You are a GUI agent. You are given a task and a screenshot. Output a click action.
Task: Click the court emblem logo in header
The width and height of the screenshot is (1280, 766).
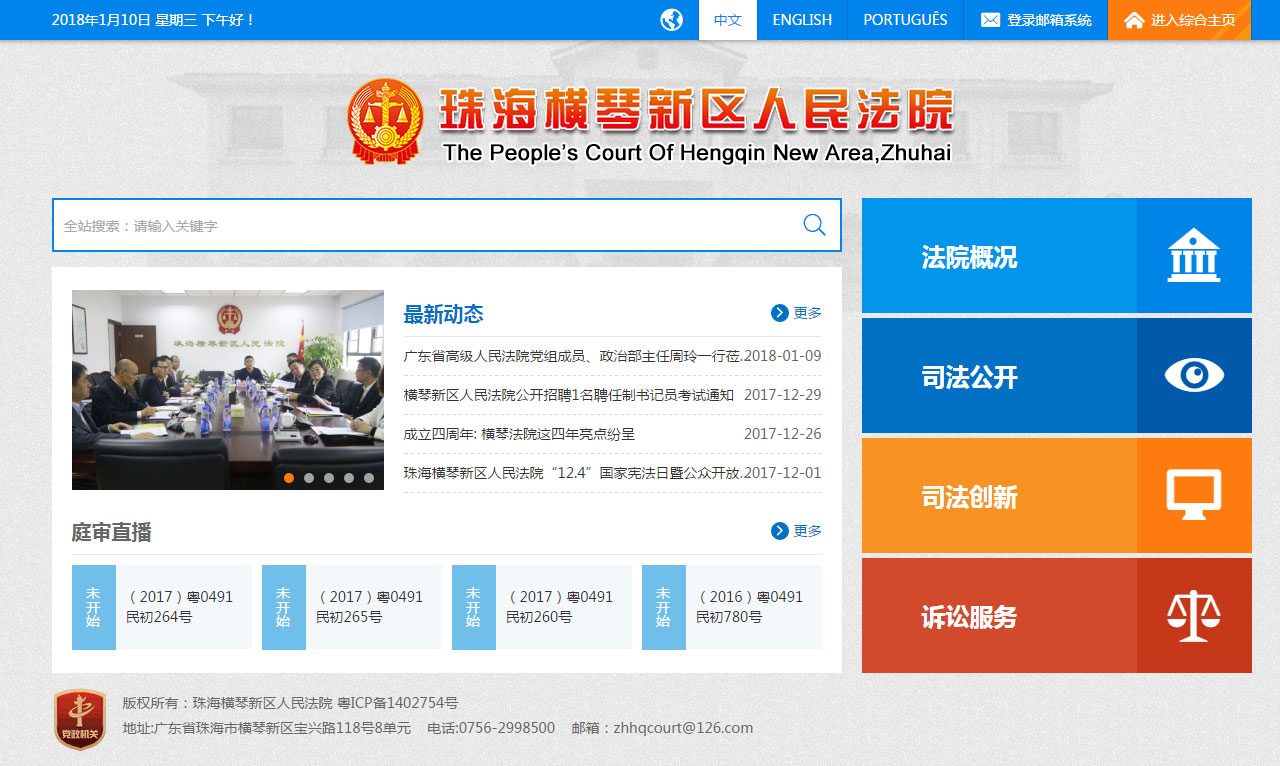pos(386,121)
